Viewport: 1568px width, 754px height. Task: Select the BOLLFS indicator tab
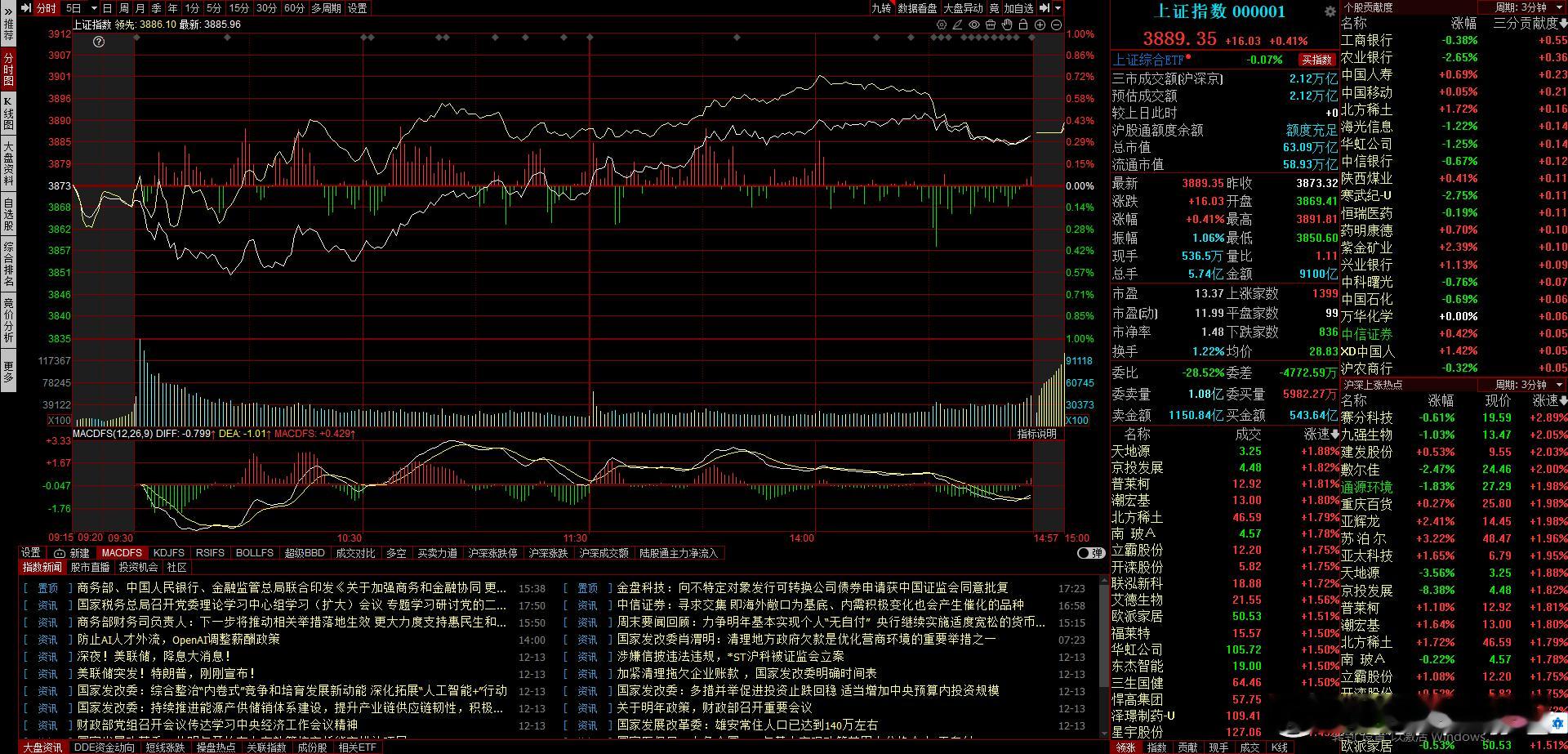255,553
